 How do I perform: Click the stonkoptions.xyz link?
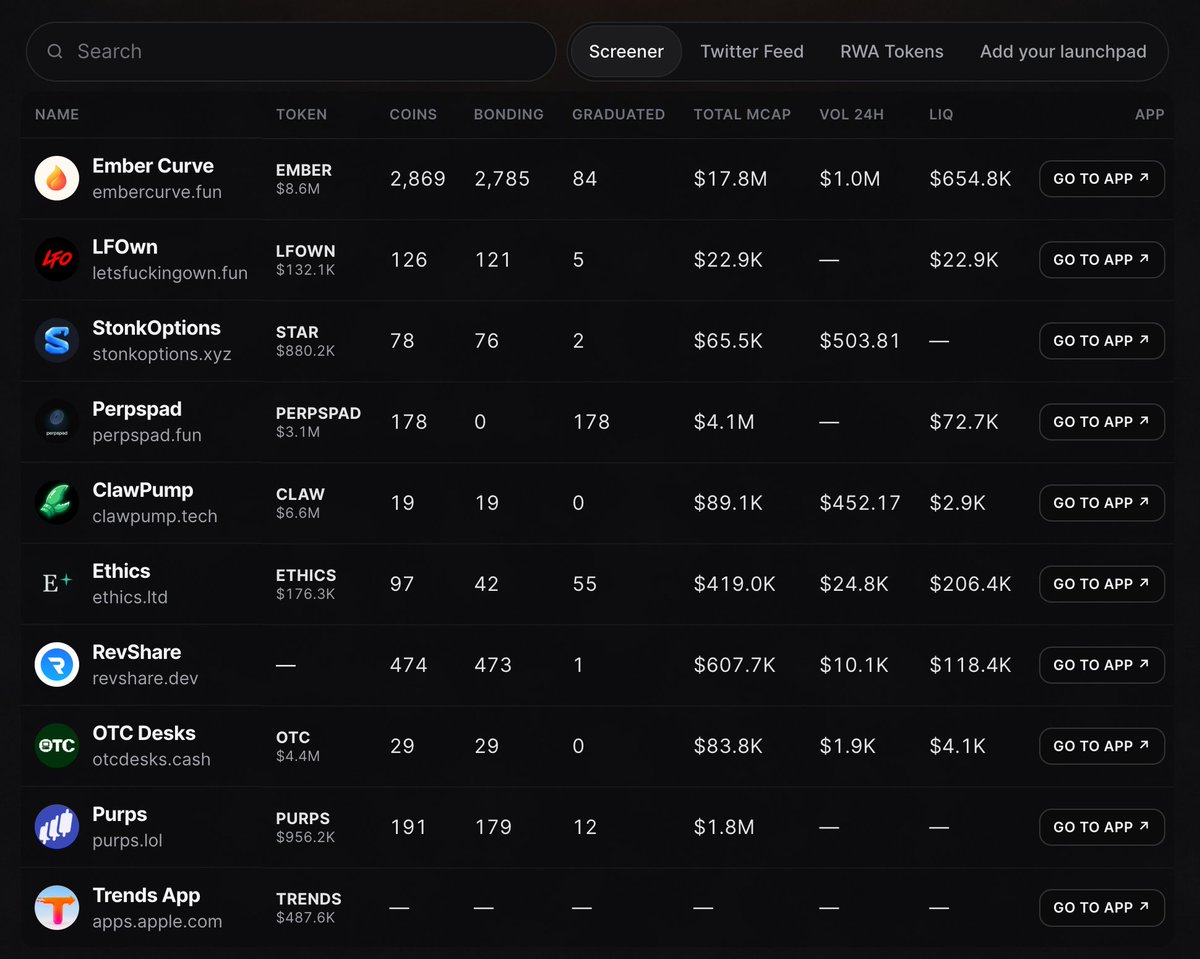pos(162,354)
